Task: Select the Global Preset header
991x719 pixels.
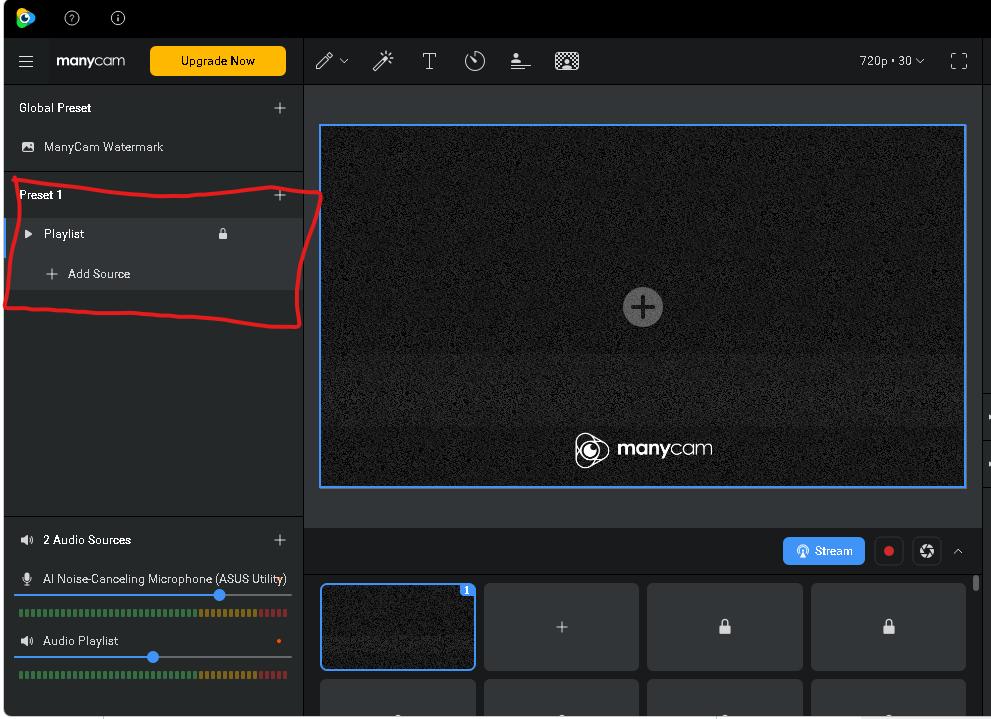Action: click(x=55, y=107)
